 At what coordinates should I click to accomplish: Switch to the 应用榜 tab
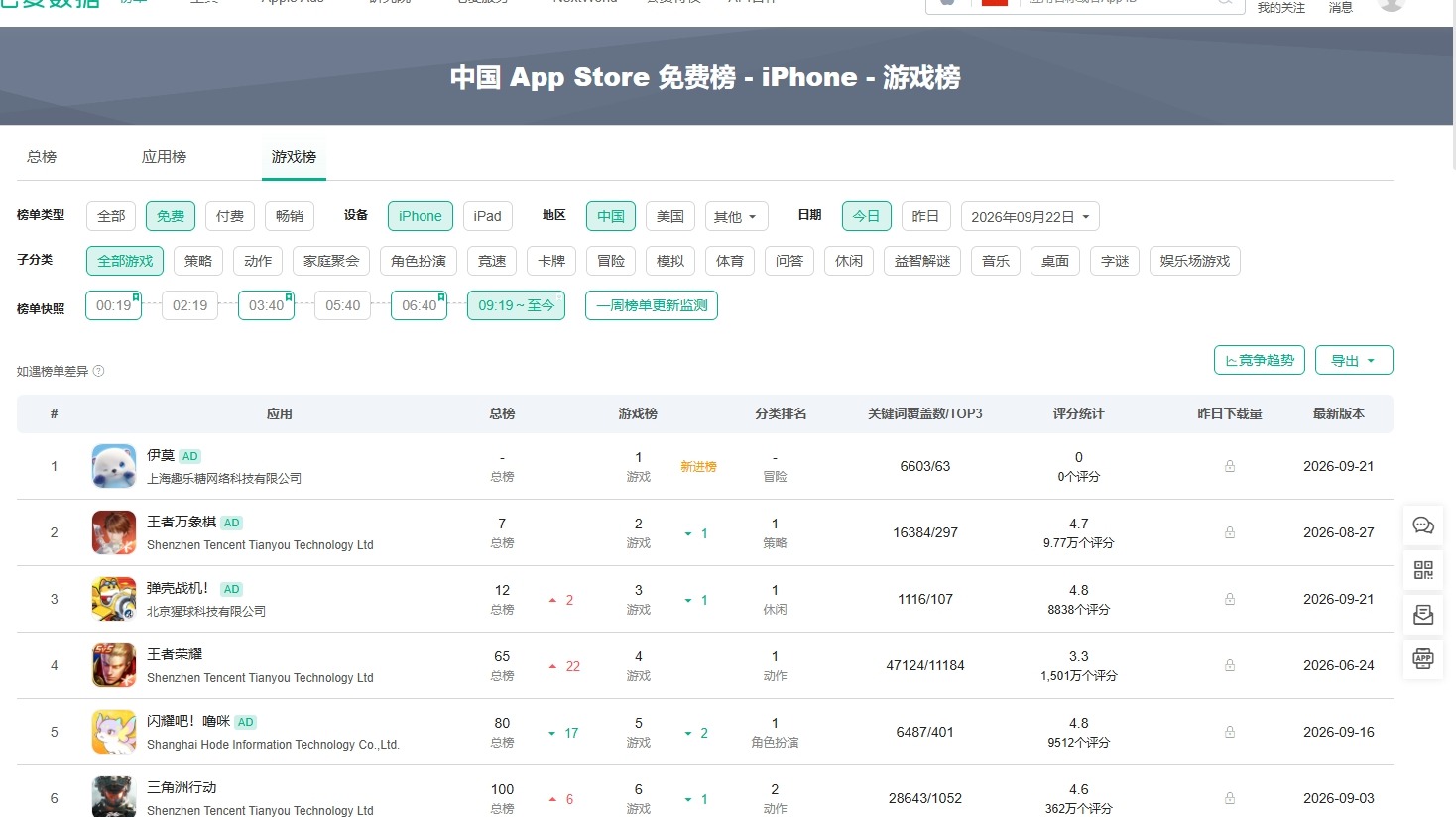pyautogui.click(x=164, y=157)
